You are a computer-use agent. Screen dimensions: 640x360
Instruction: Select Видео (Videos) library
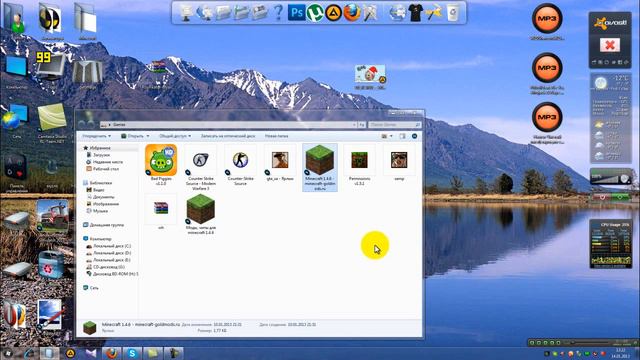click(95, 190)
